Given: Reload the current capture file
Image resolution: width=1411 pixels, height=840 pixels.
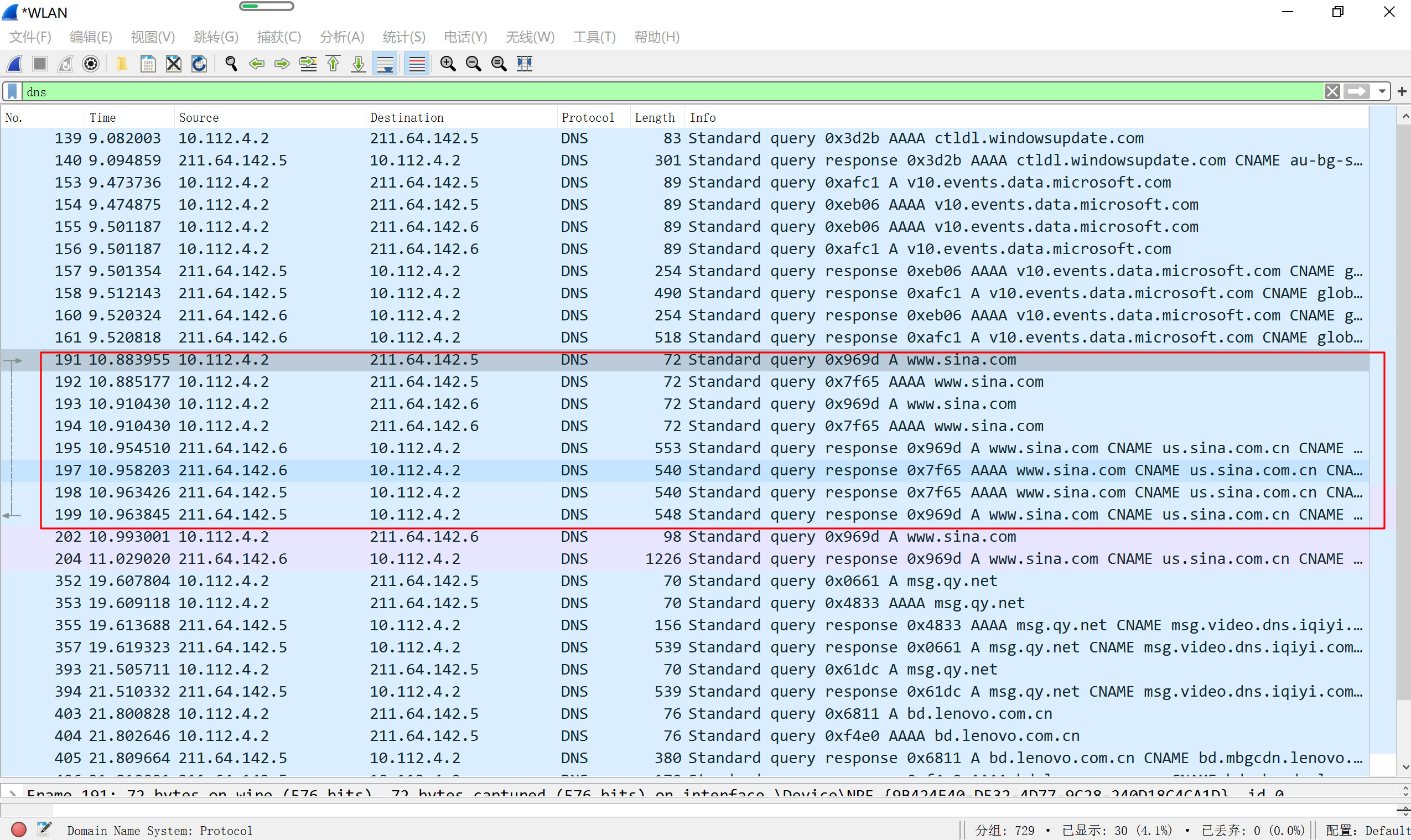Looking at the screenshot, I should (199, 64).
